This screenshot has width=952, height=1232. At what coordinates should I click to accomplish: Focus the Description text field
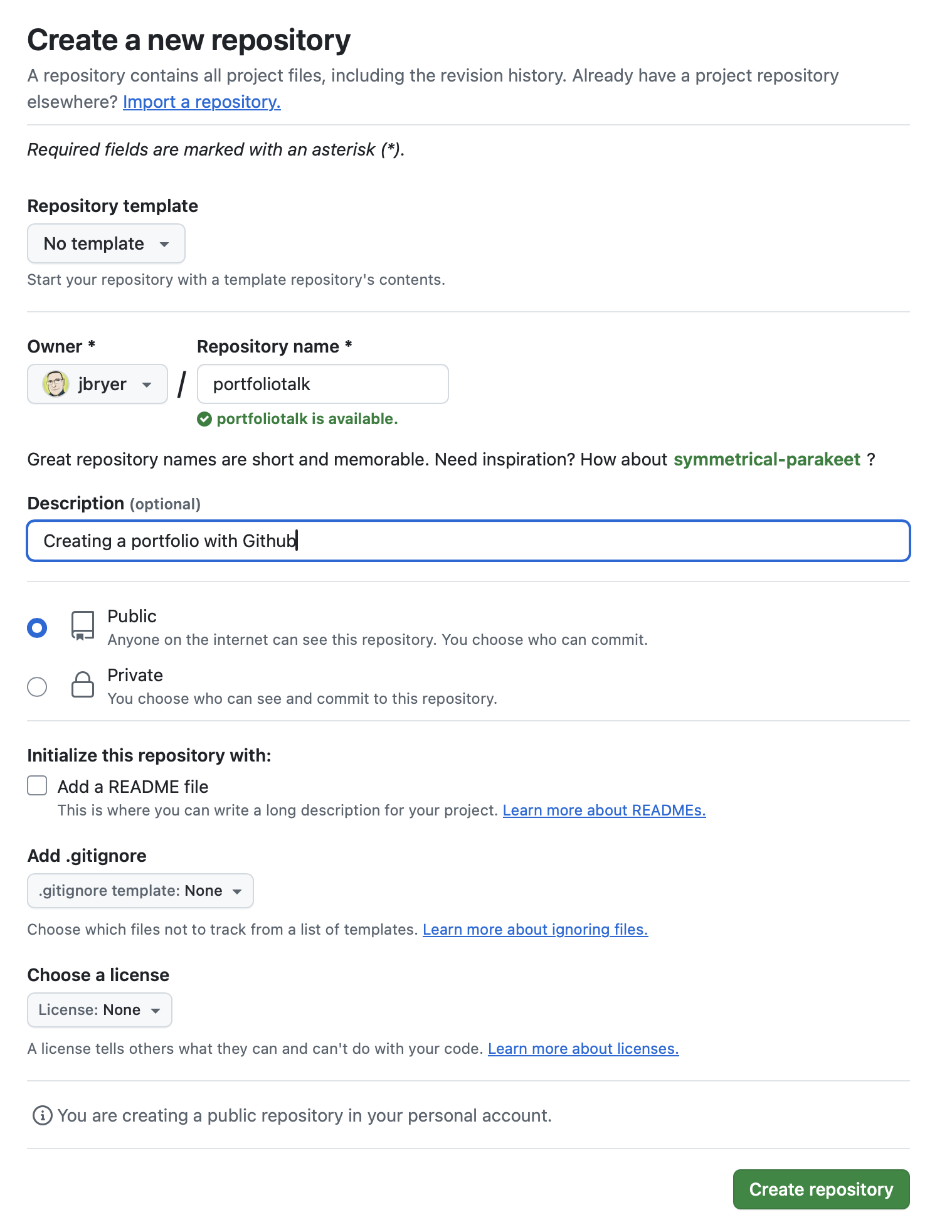pos(468,541)
